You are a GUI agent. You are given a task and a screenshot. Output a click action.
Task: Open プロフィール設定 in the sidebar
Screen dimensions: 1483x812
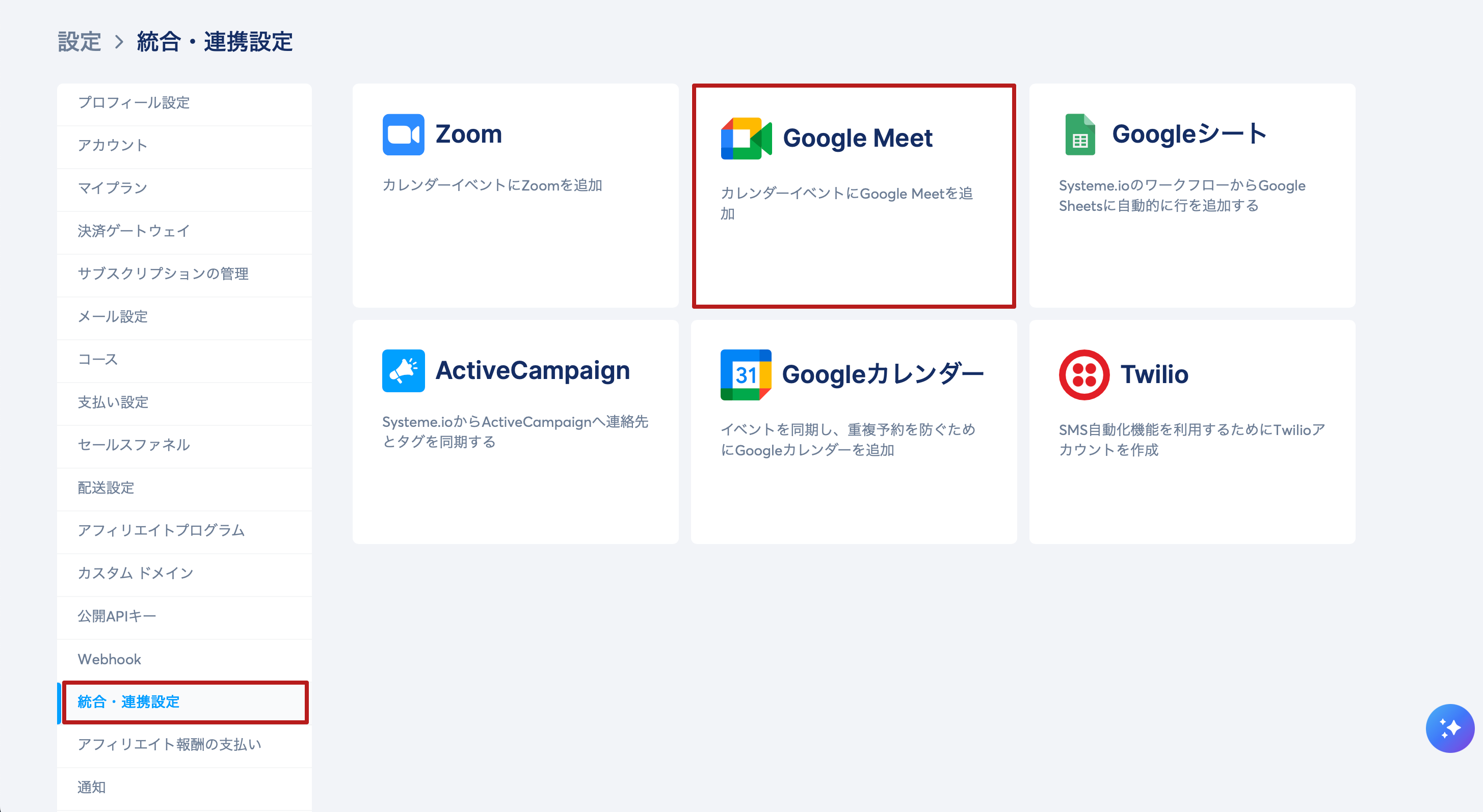(134, 103)
